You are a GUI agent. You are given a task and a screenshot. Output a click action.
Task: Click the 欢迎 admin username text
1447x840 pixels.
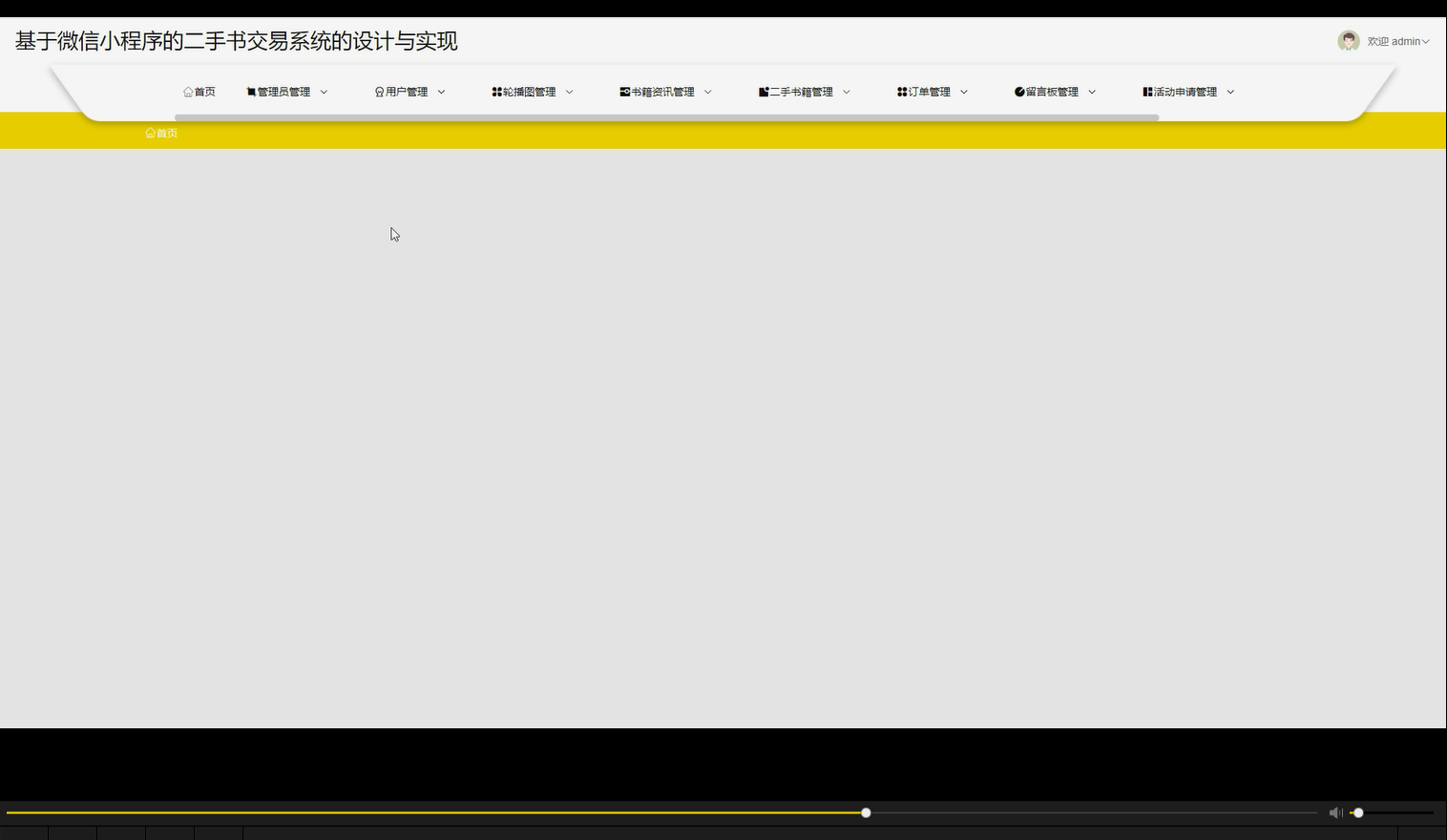pyautogui.click(x=1394, y=42)
